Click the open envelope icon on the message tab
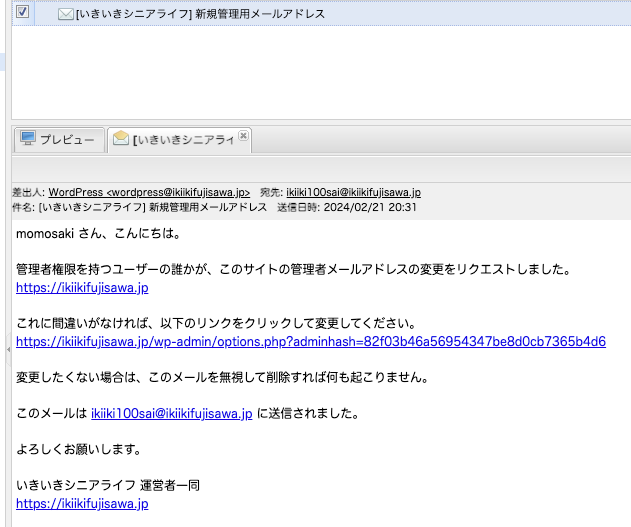 (x=121, y=138)
